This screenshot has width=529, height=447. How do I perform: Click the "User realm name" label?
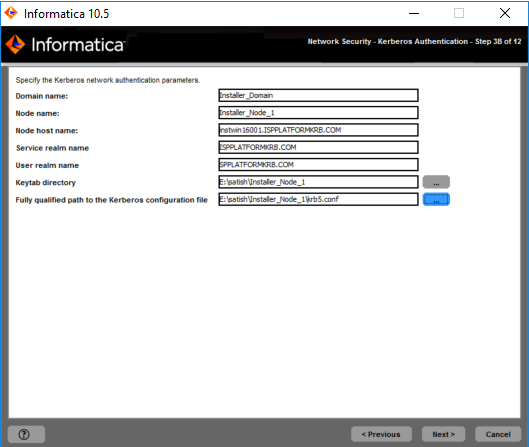(47, 165)
